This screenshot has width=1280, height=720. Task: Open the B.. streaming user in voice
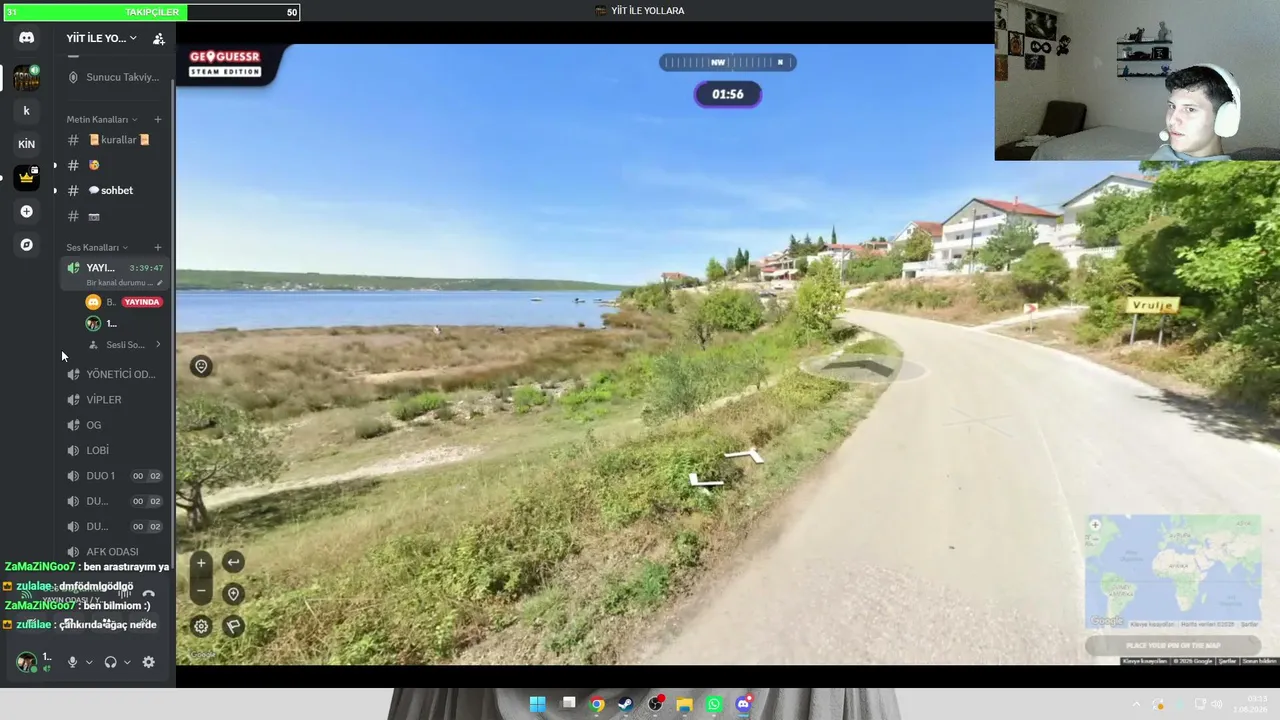tap(100, 302)
